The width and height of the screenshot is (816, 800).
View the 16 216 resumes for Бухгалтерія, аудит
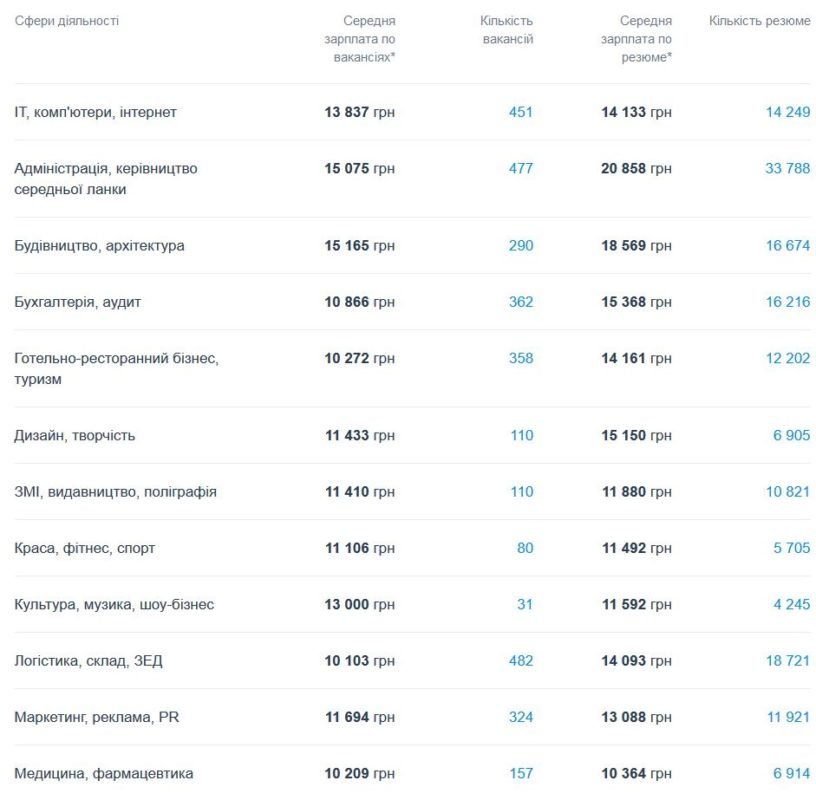coord(787,302)
